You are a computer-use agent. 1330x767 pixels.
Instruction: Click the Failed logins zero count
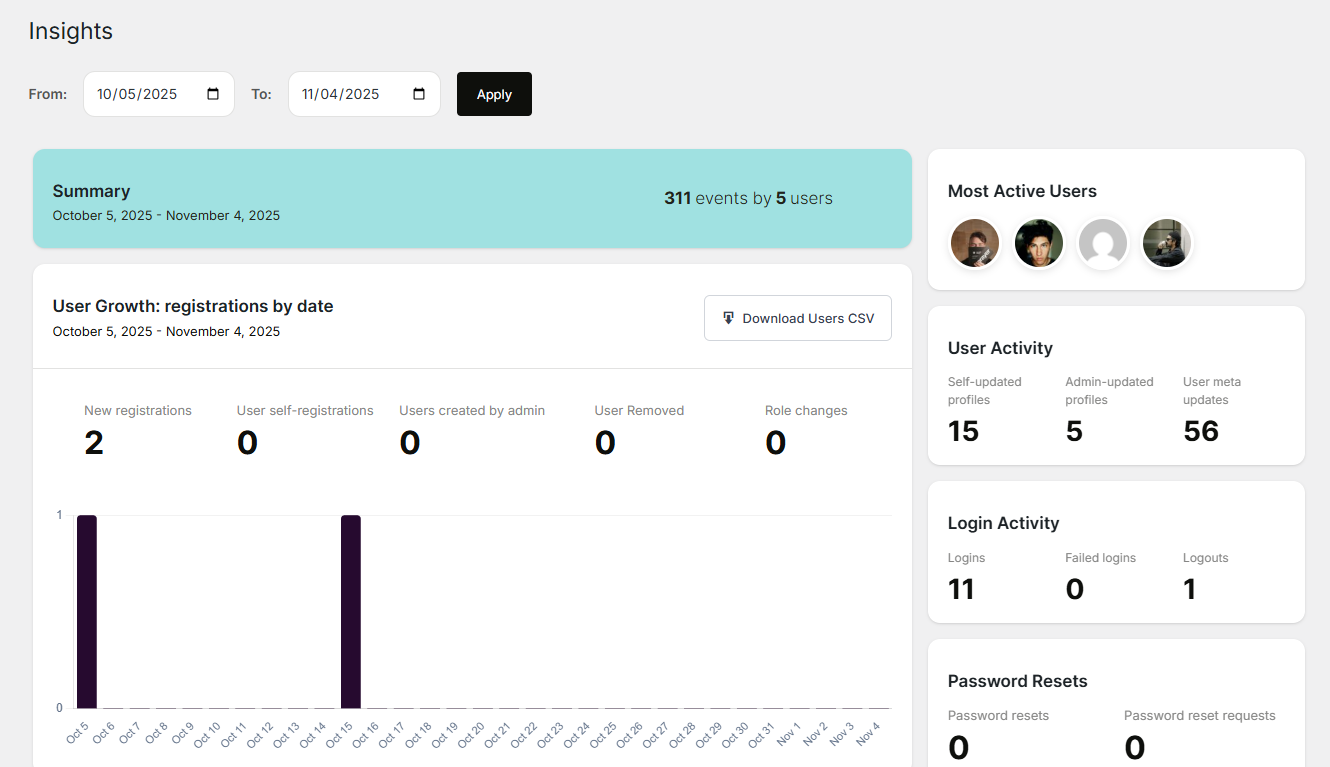point(1074,588)
